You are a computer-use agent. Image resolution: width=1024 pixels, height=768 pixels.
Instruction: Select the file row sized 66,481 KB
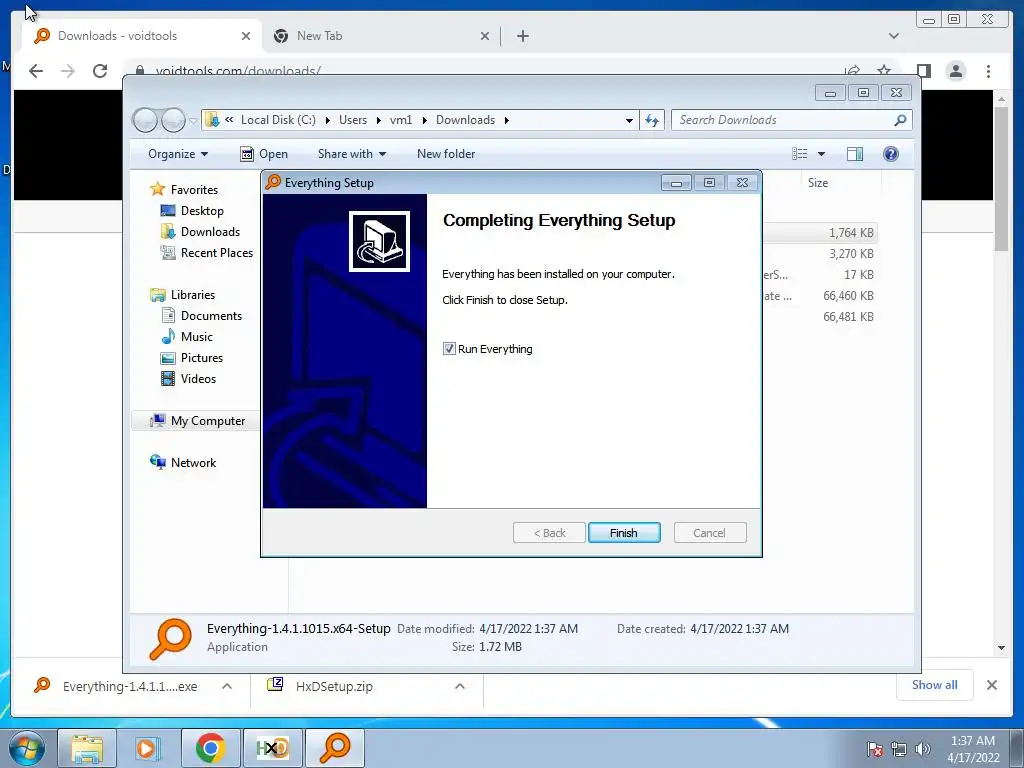point(820,317)
